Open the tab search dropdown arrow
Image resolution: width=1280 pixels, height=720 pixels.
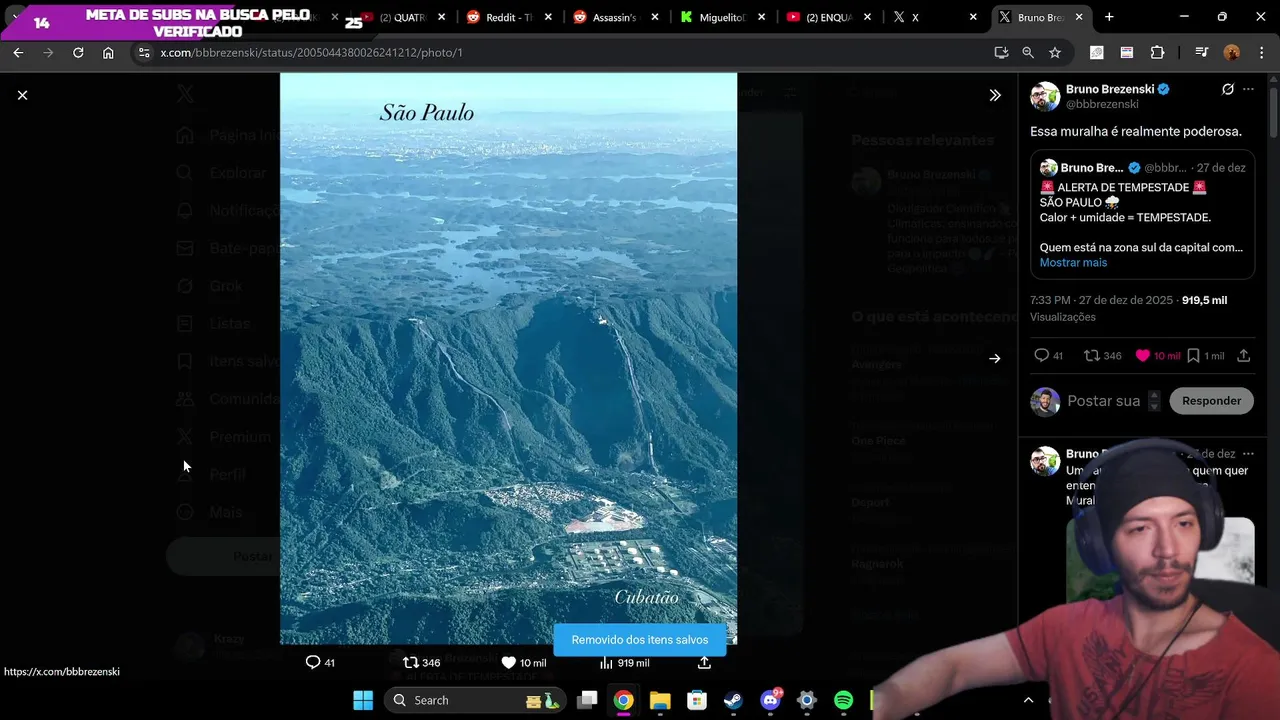tap(17, 17)
